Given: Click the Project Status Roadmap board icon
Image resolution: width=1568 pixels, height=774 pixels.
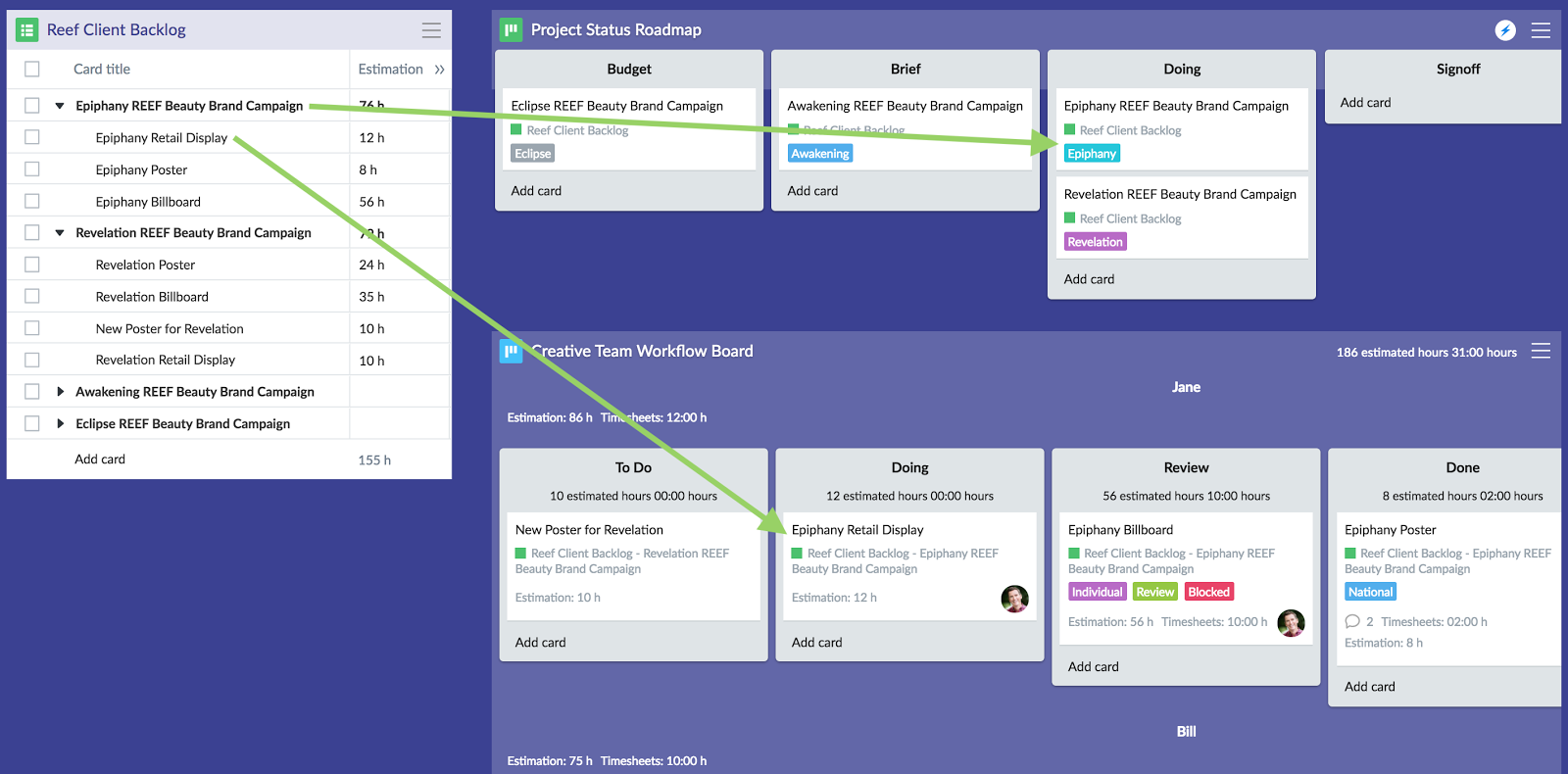Looking at the screenshot, I should 511,30.
